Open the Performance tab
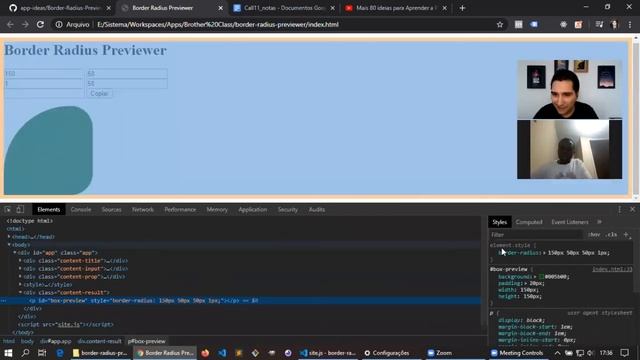This screenshot has height=360, width=640. (x=180, y=209)
